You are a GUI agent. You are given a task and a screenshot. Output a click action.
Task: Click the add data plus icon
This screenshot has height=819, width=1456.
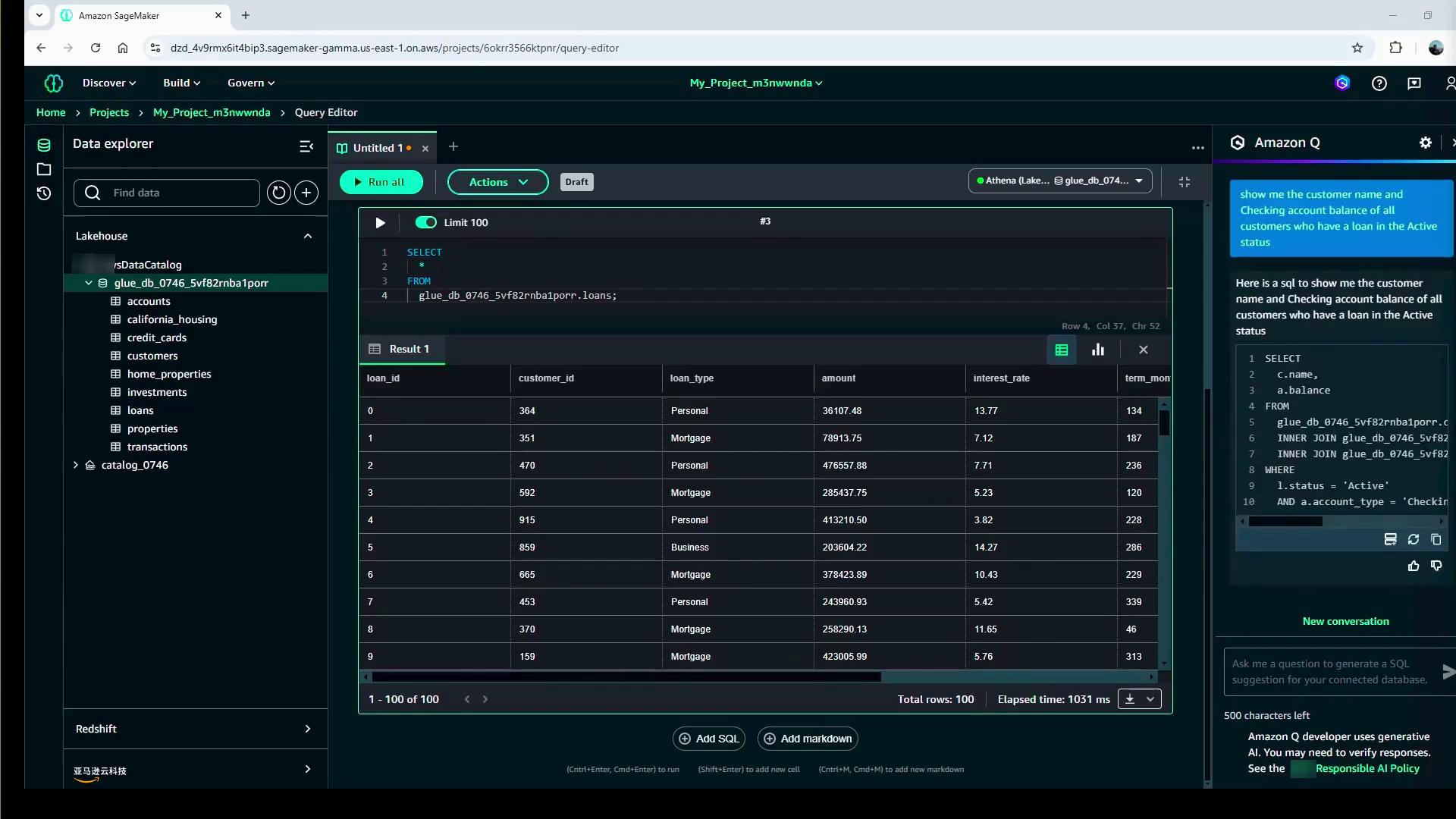click(x=306, y=193)
